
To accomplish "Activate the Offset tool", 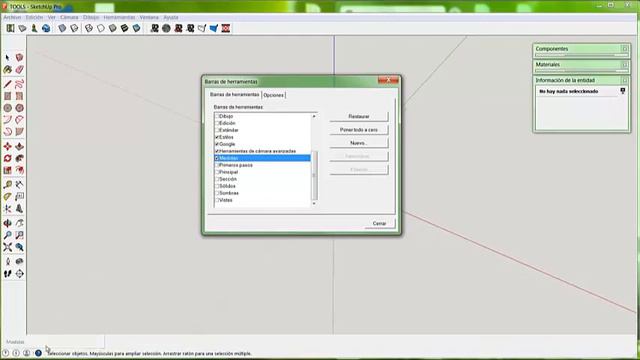I will 19,170.
